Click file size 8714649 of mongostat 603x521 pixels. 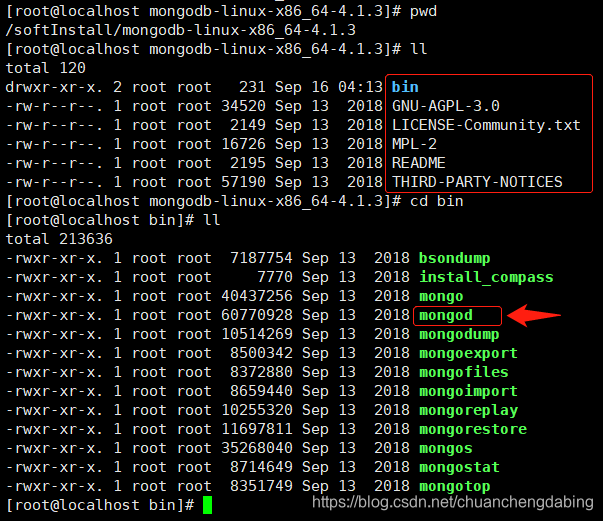click(261, 467)
